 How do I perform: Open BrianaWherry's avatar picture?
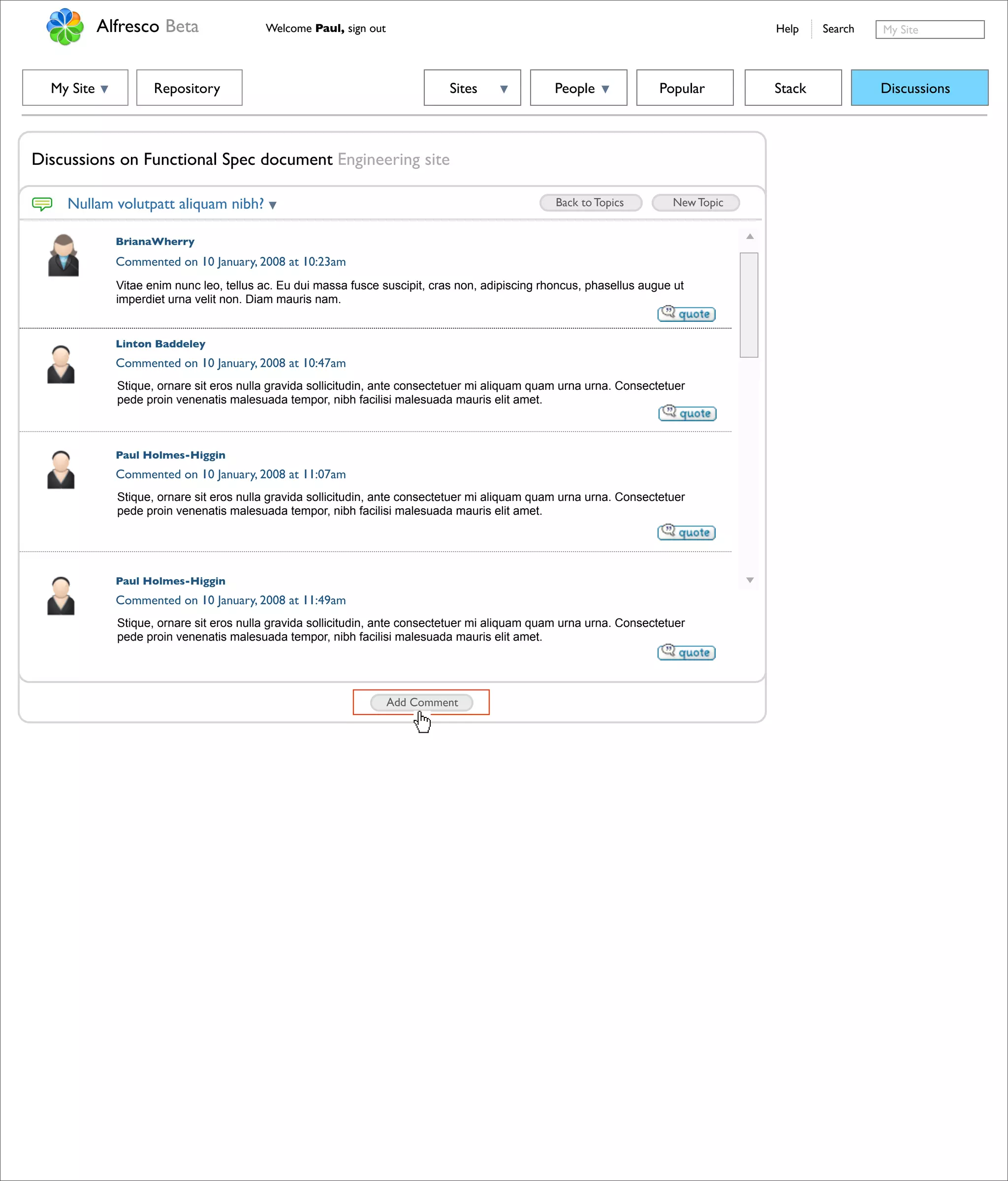click(63, 255)
